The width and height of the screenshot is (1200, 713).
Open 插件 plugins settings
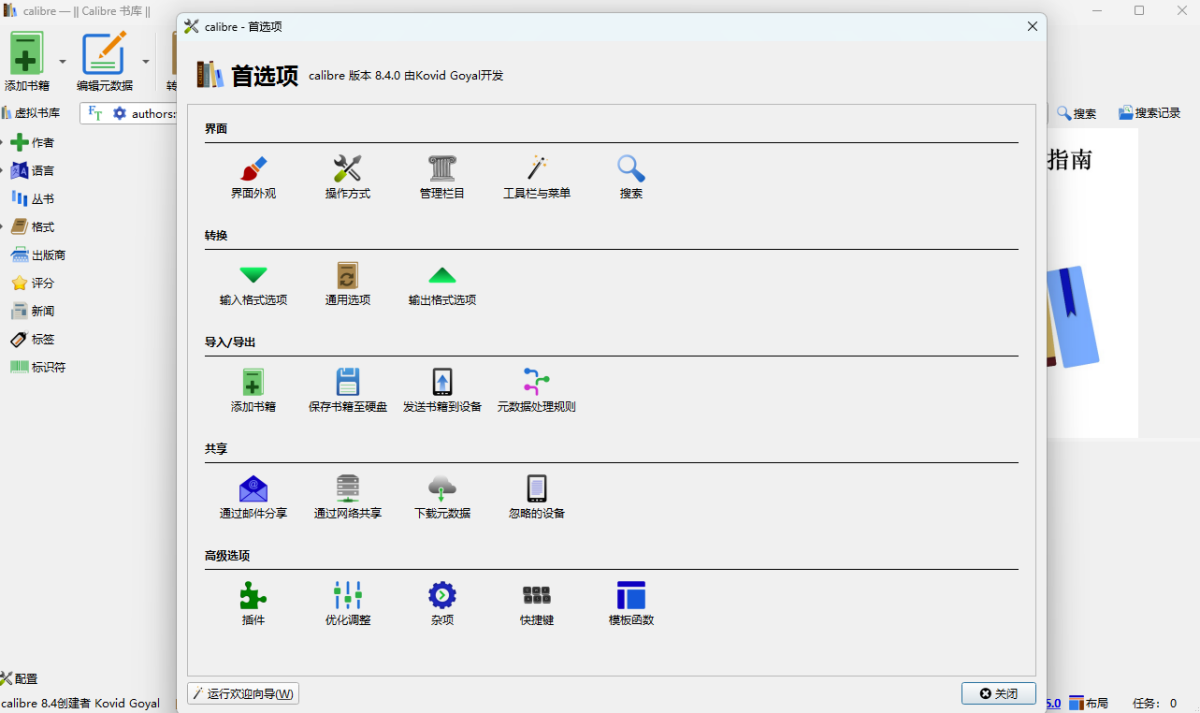point(253,603)
